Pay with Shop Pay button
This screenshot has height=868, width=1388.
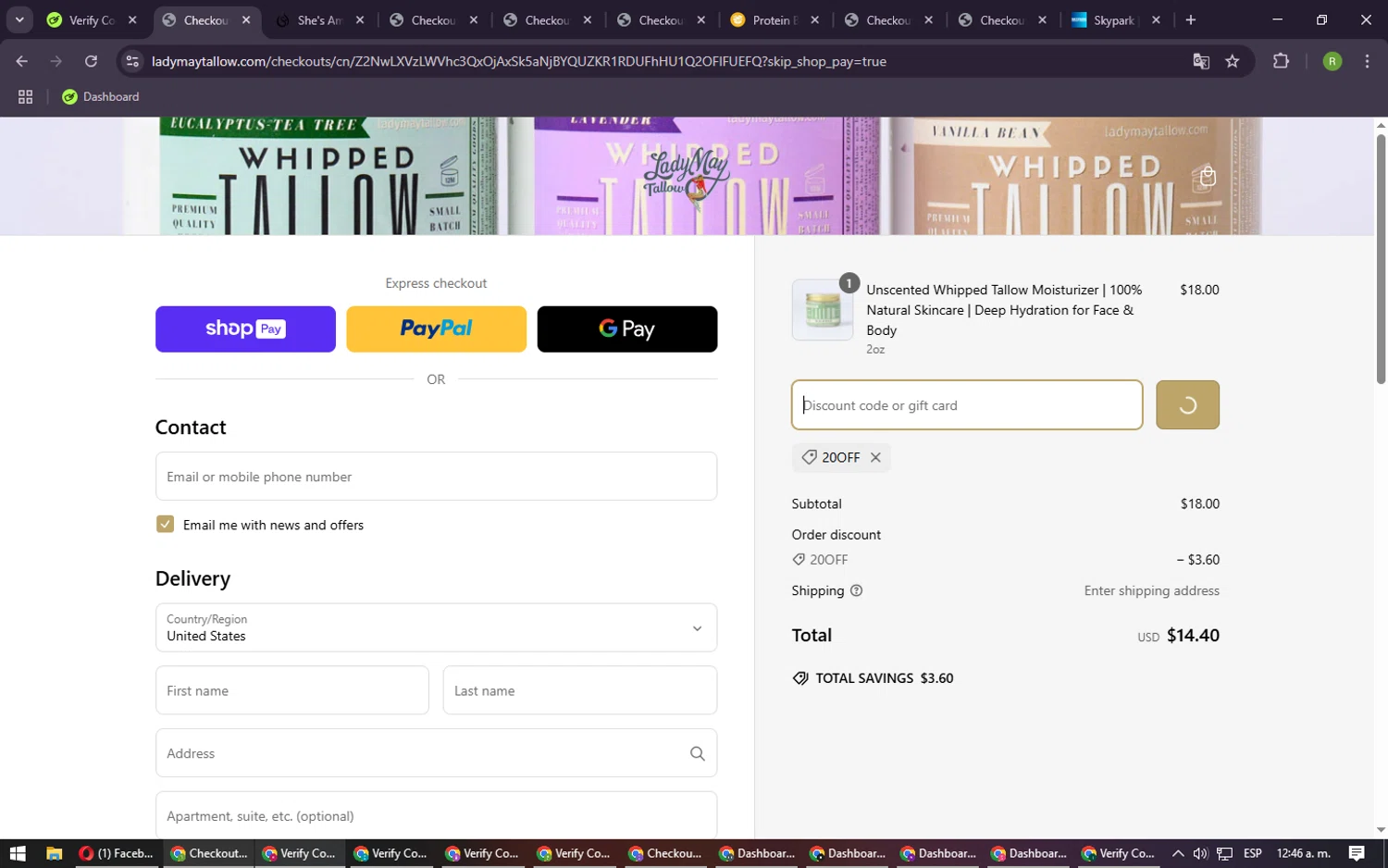point(245,329)
